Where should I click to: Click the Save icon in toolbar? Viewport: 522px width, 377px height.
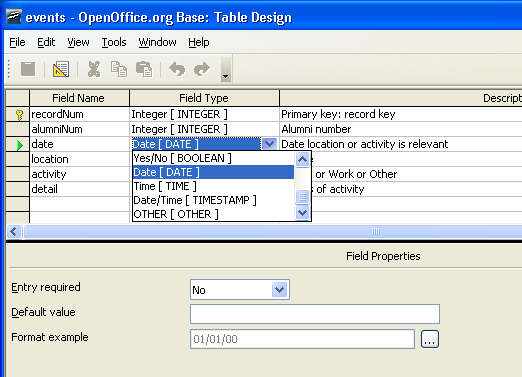click(x=28, y=69)
